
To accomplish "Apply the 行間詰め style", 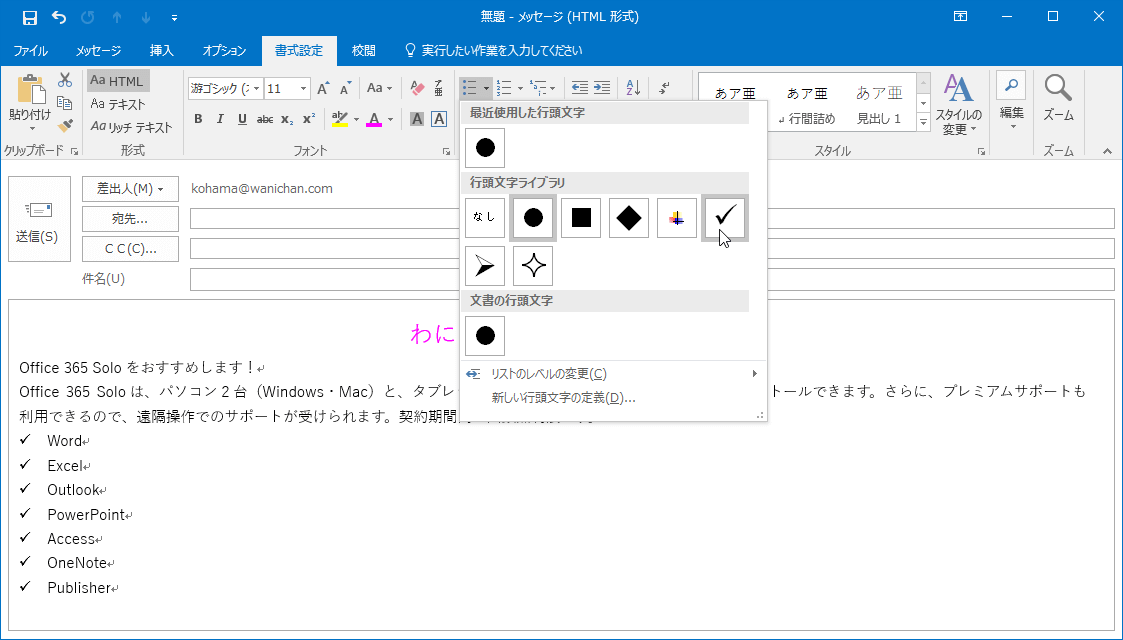I will (807, 105).
